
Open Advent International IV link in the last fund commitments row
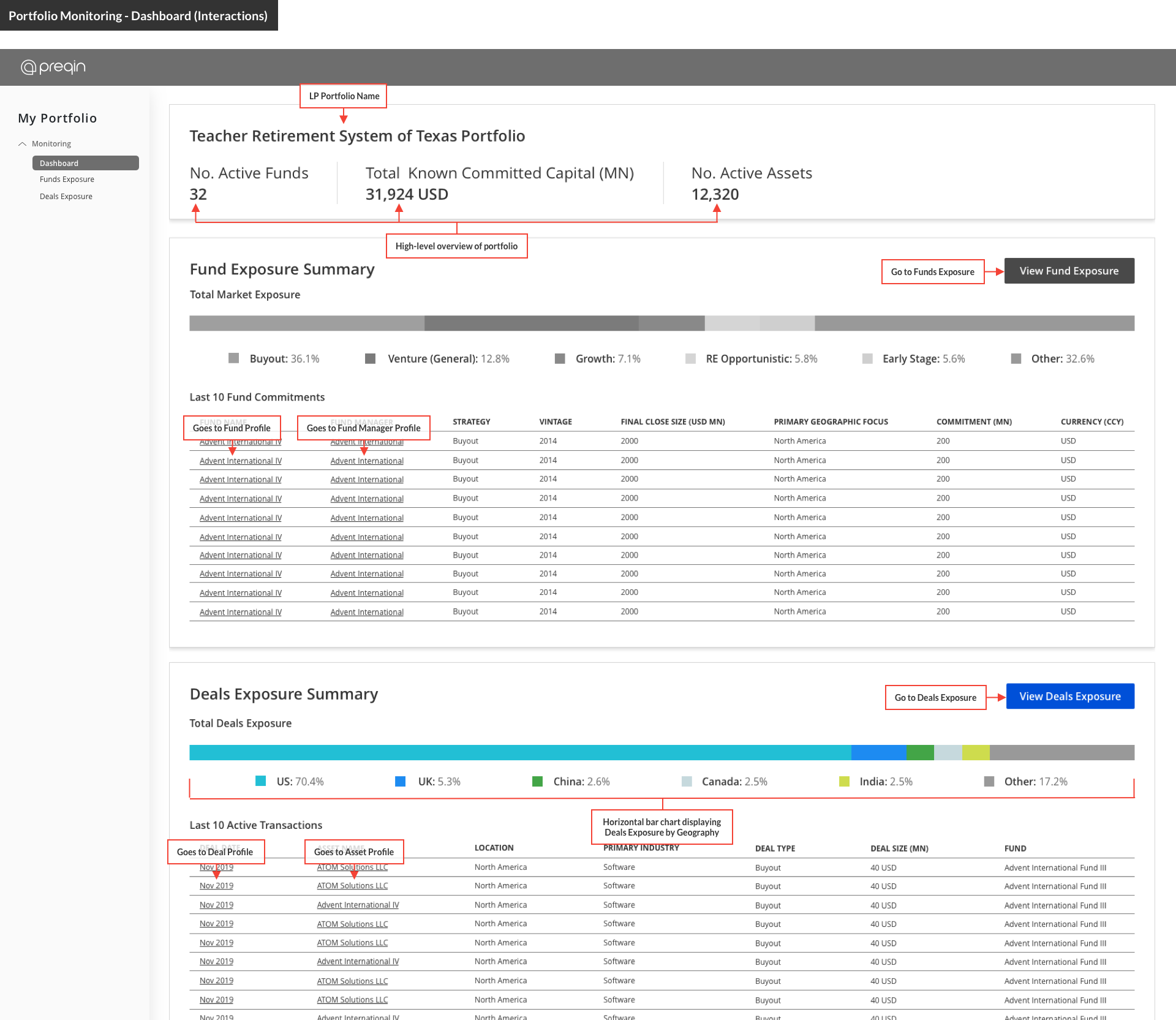coord(240,612)
